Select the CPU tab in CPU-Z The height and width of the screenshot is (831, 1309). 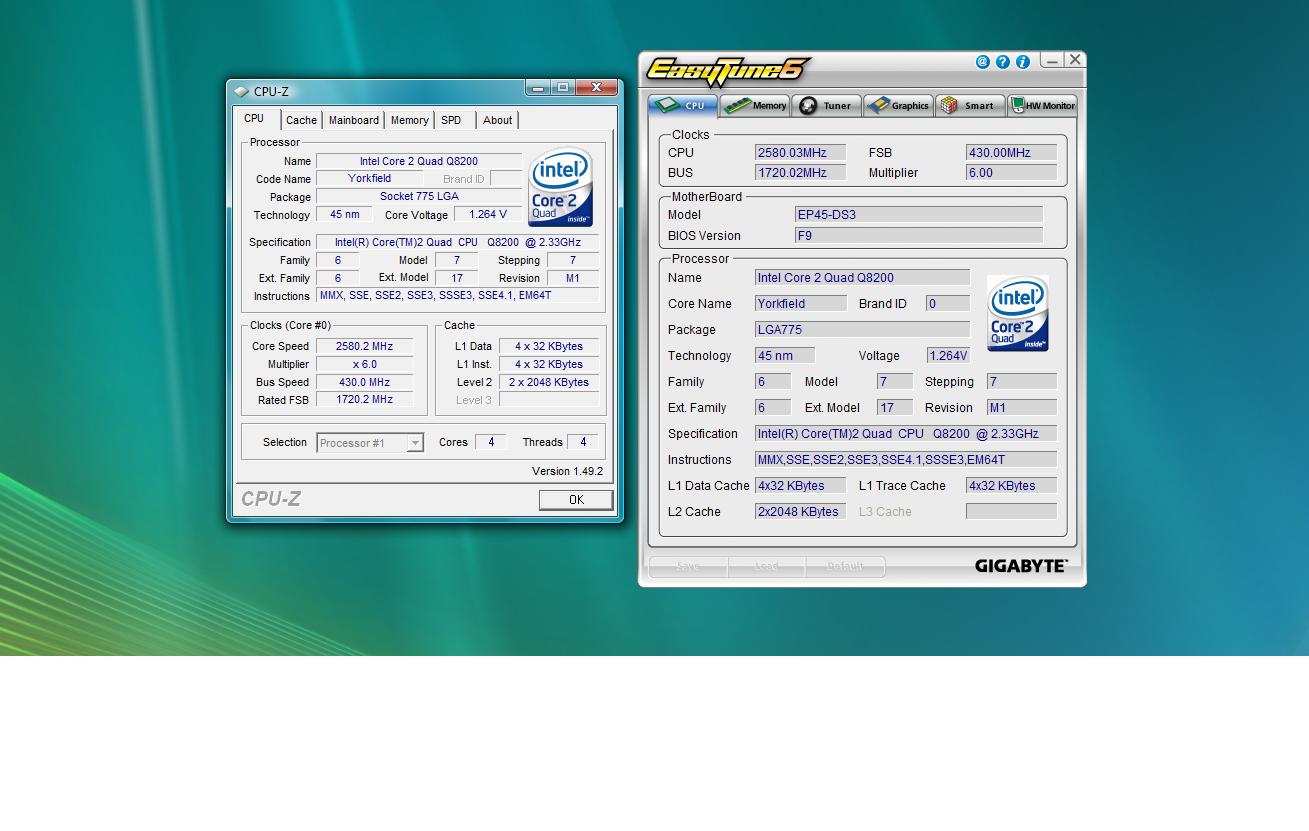coord(255,119)
